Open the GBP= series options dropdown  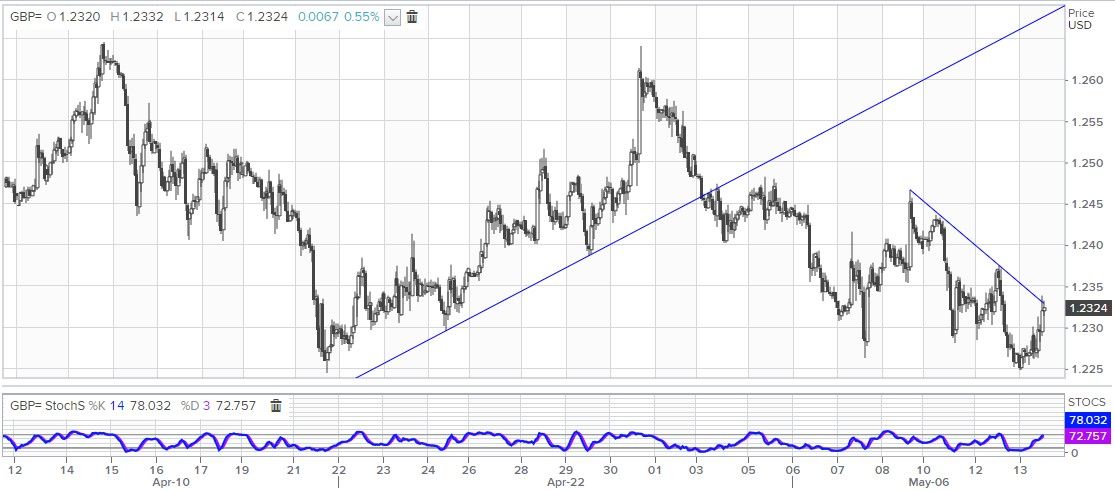click(x=393, y=17)
